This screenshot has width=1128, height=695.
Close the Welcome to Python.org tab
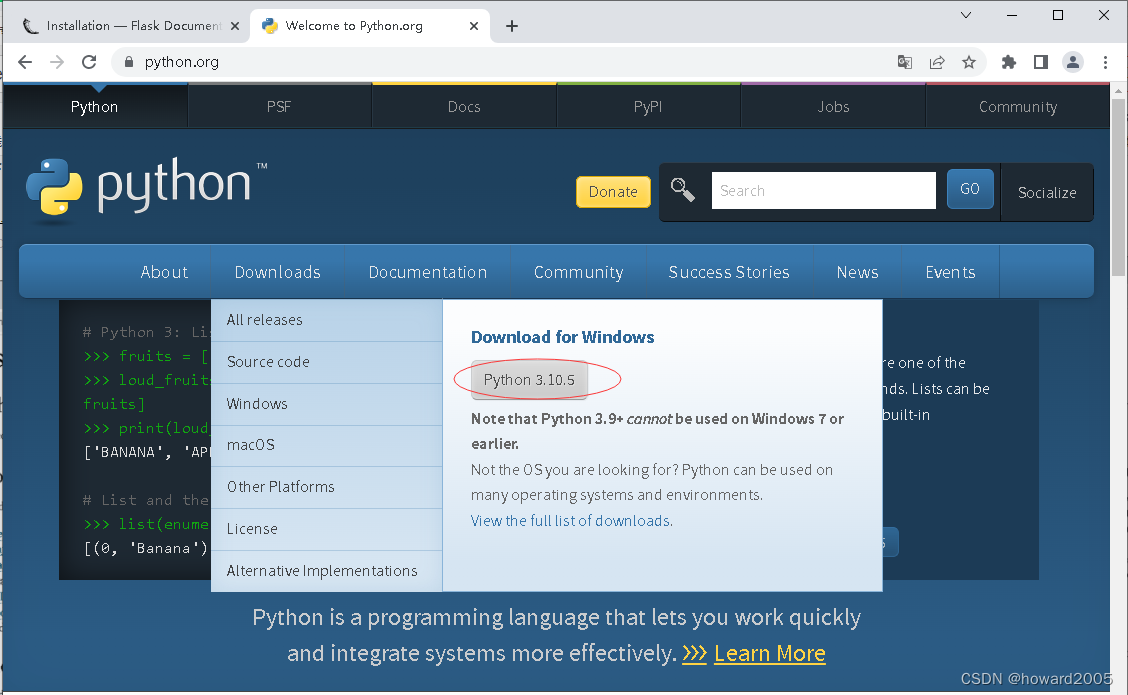coord(473,26)
